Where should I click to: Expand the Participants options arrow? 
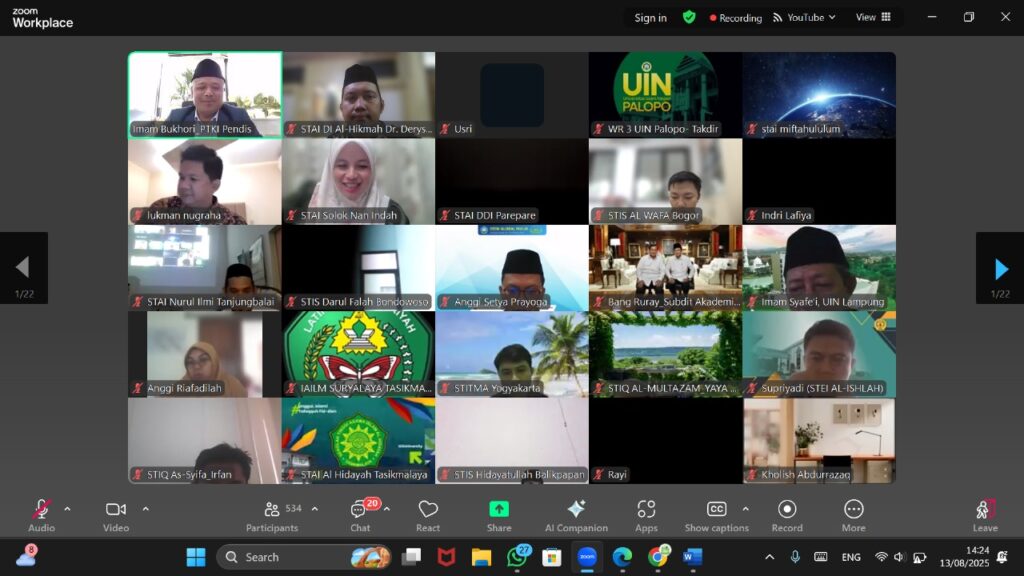pos(315,509)
